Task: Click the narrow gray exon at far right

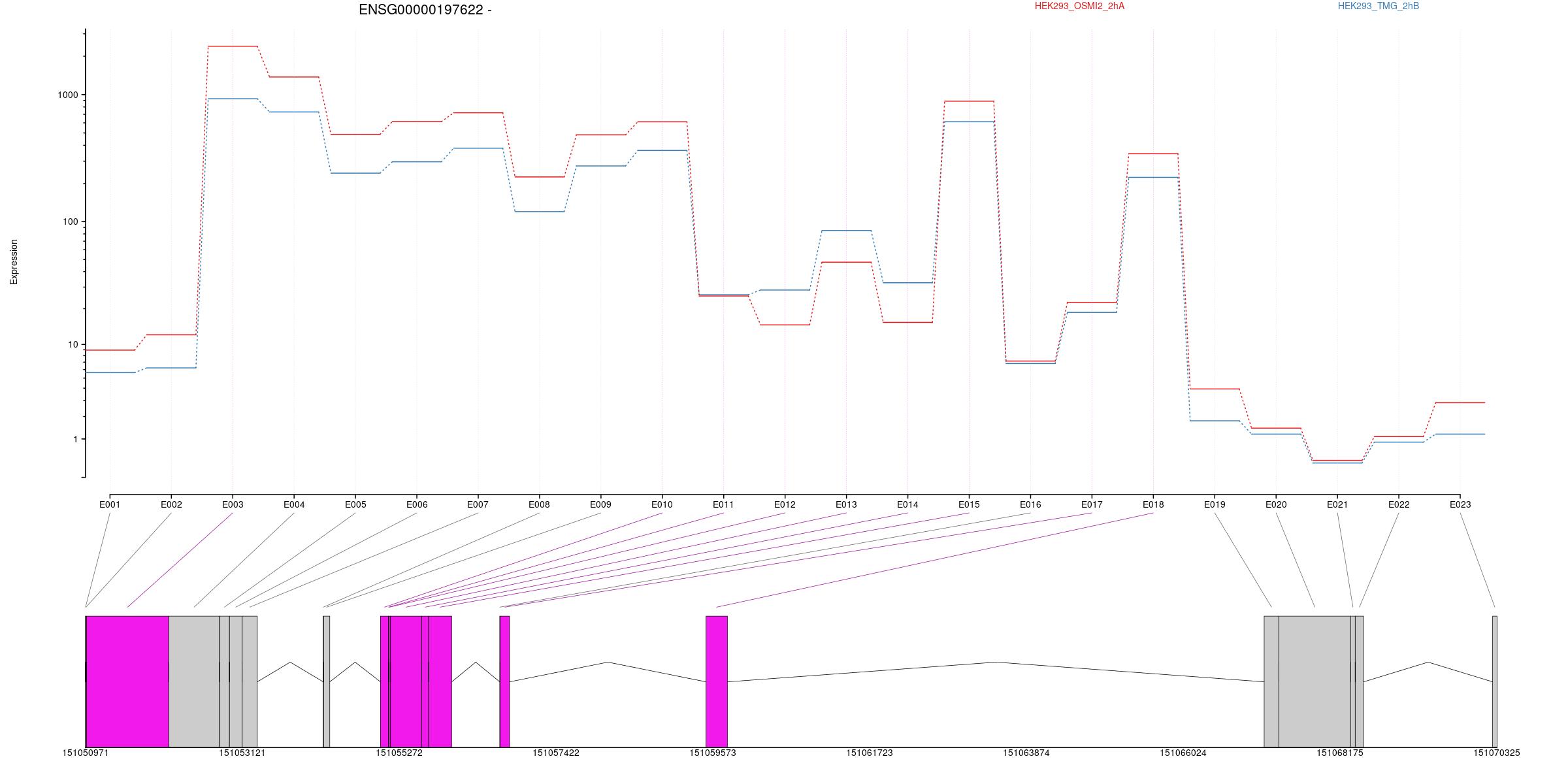Action: click(1495, 681)
